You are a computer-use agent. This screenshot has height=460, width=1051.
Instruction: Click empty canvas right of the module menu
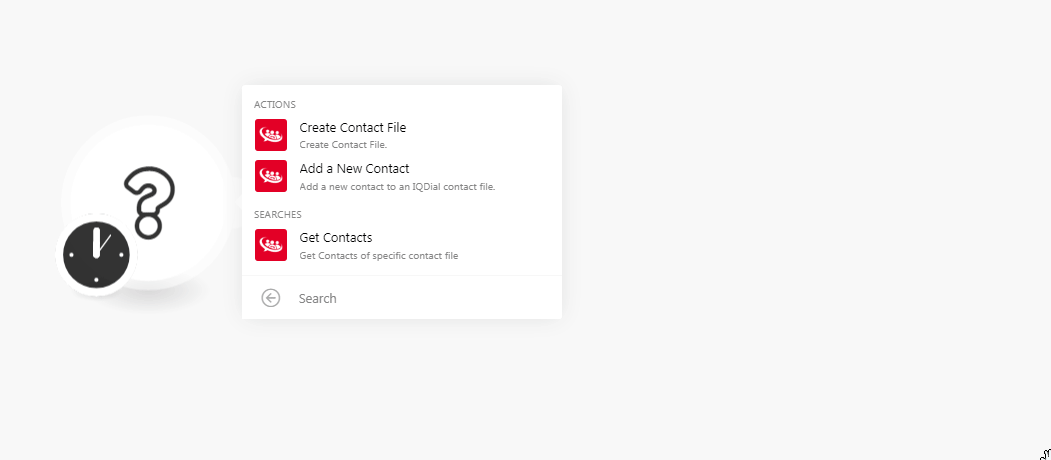coord(800,200)
